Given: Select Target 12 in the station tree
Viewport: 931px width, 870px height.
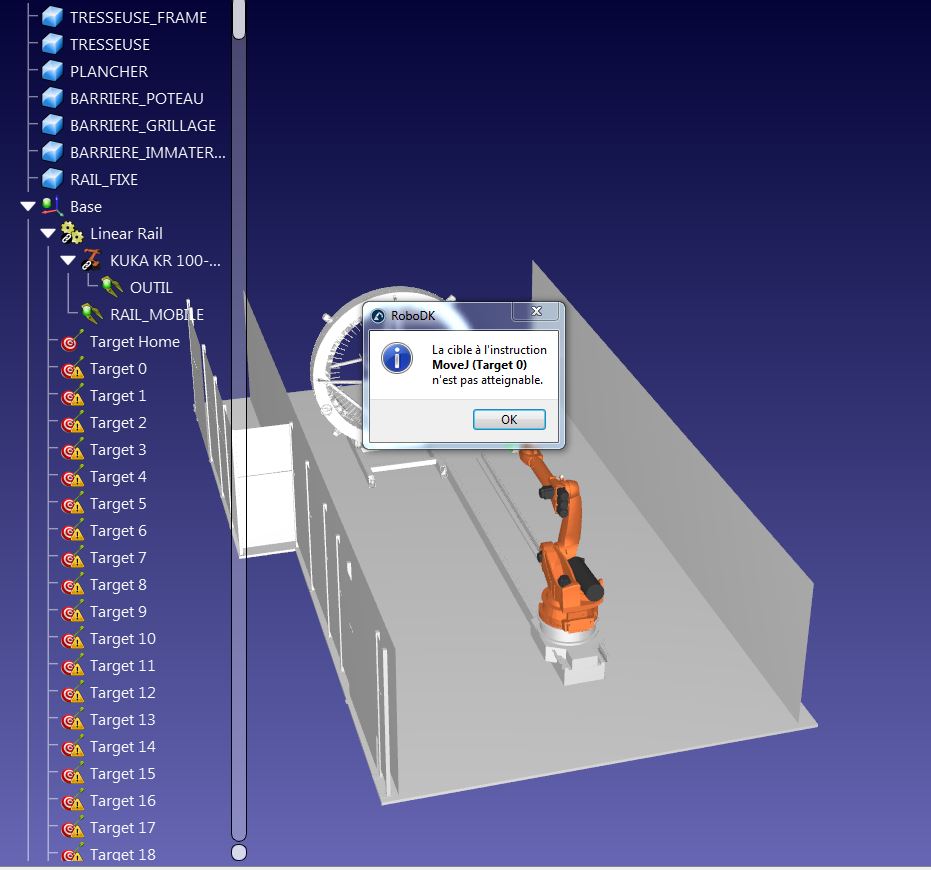Looking at the screenshot, I should (122, 693).
